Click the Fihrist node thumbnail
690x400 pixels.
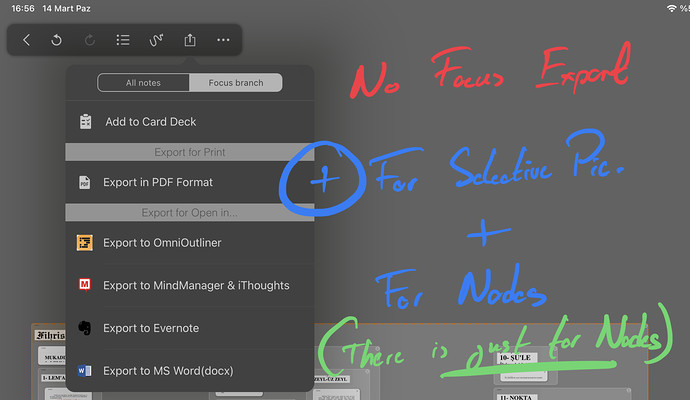pyautogui.click(x=50, y=335)
